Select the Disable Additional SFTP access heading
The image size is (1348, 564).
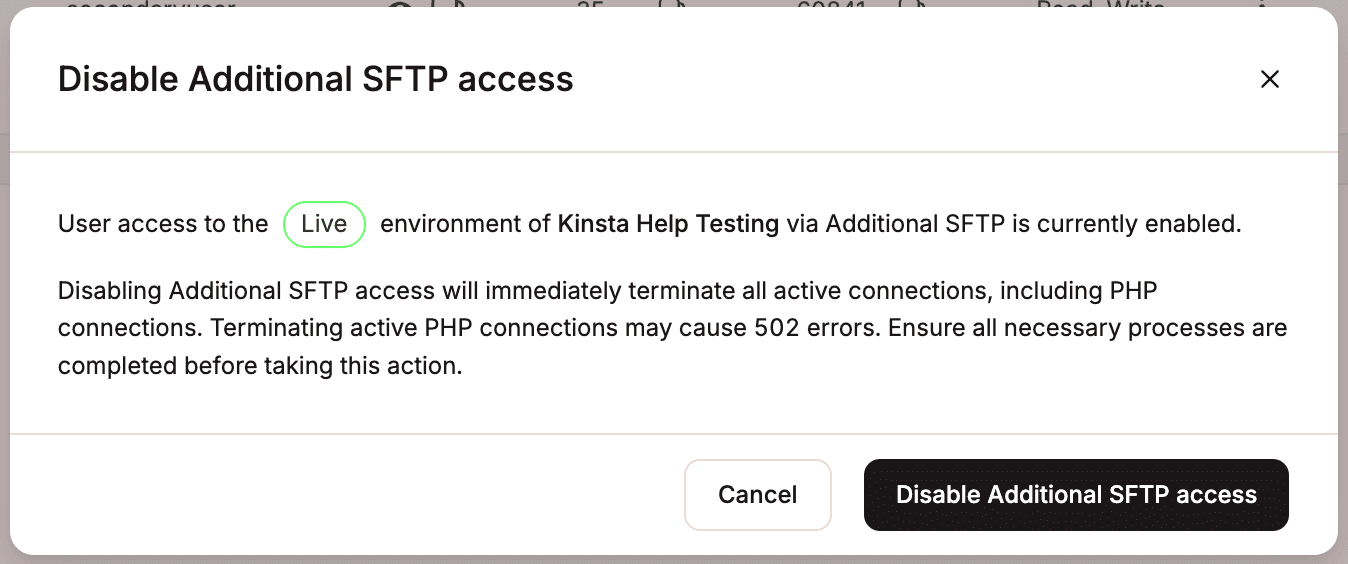[x=316, y=79]
